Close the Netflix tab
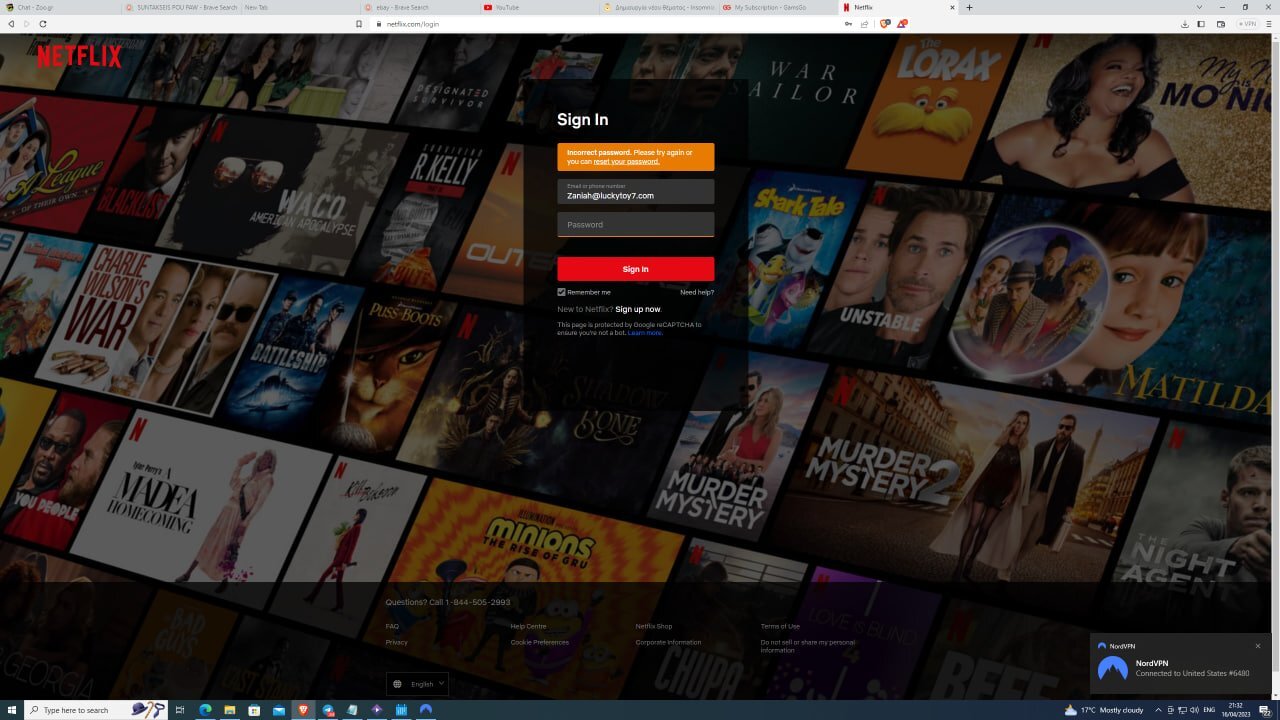The image size is (1280, 720). pos(952,7)
